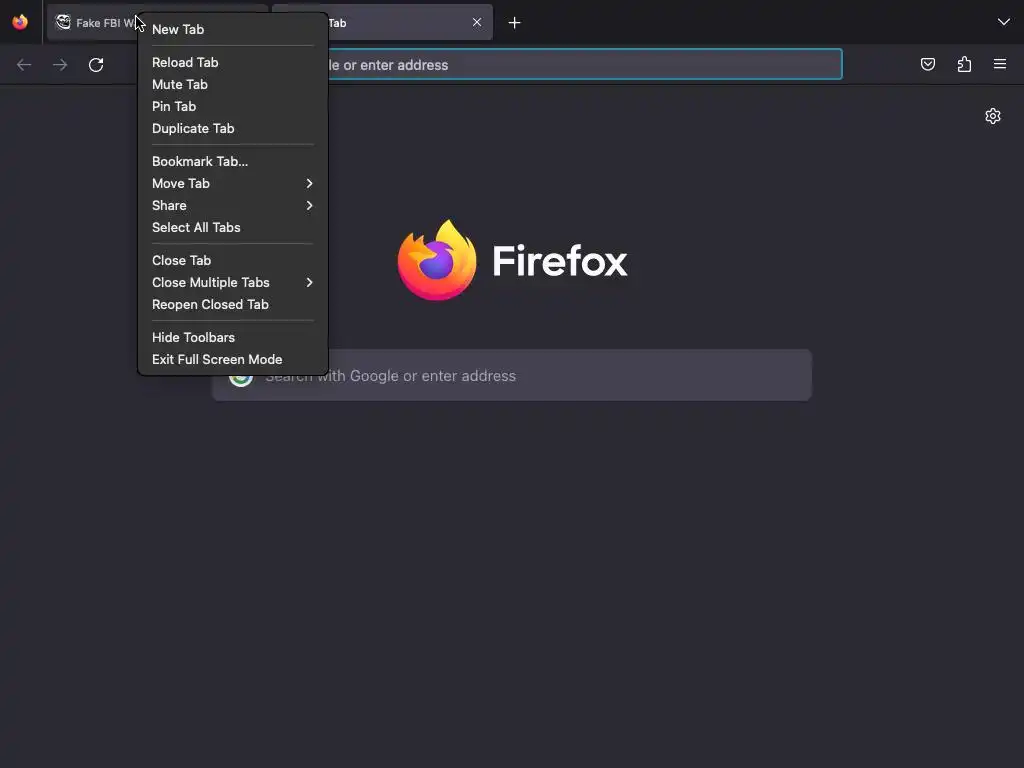Choose Select All Tabs

click(232, 227)
